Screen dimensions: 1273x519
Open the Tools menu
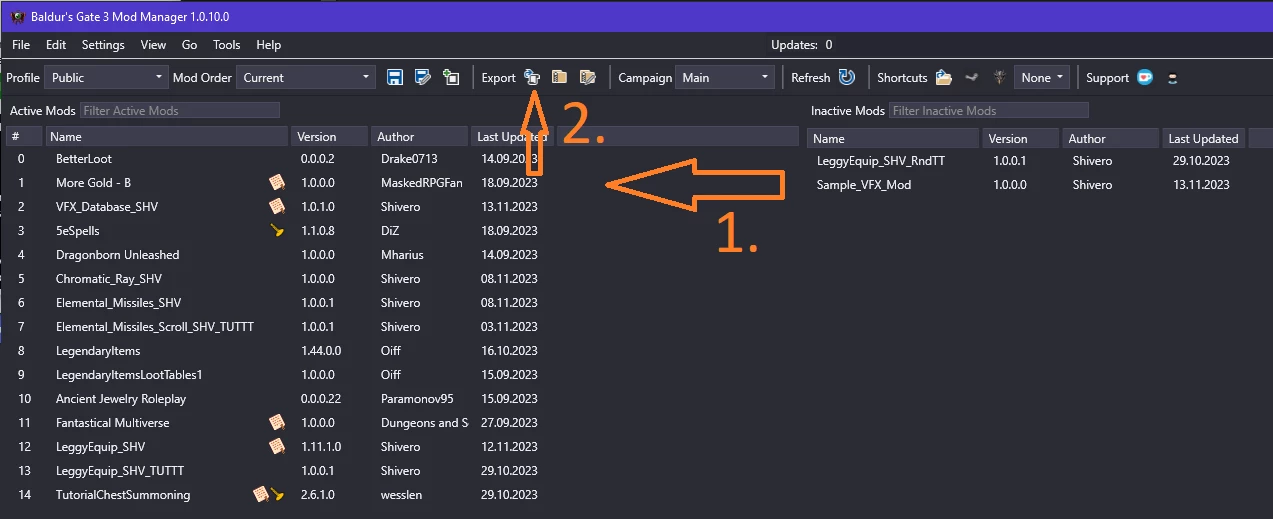(x=227, y=45)
